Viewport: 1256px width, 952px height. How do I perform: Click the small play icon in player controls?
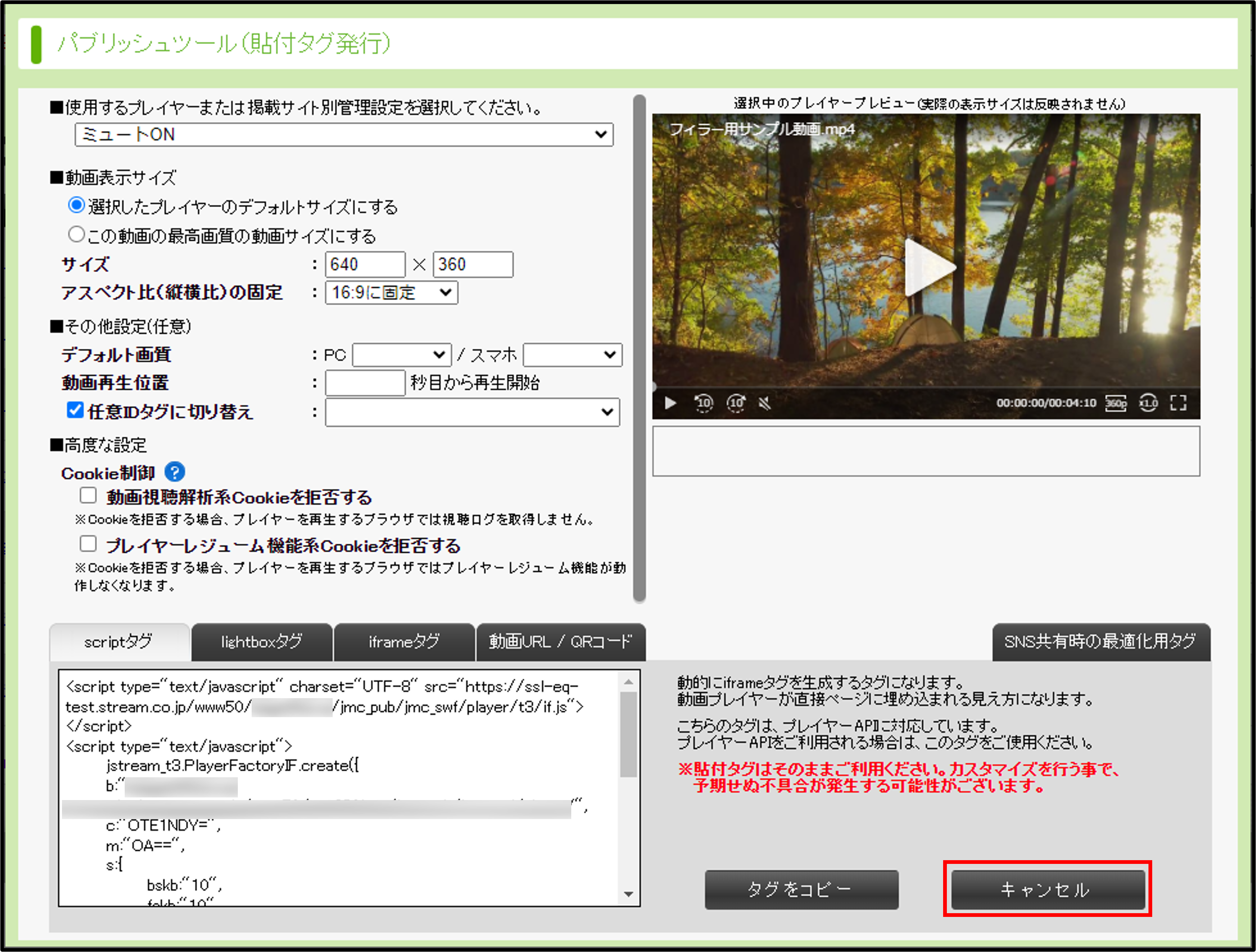671,403
